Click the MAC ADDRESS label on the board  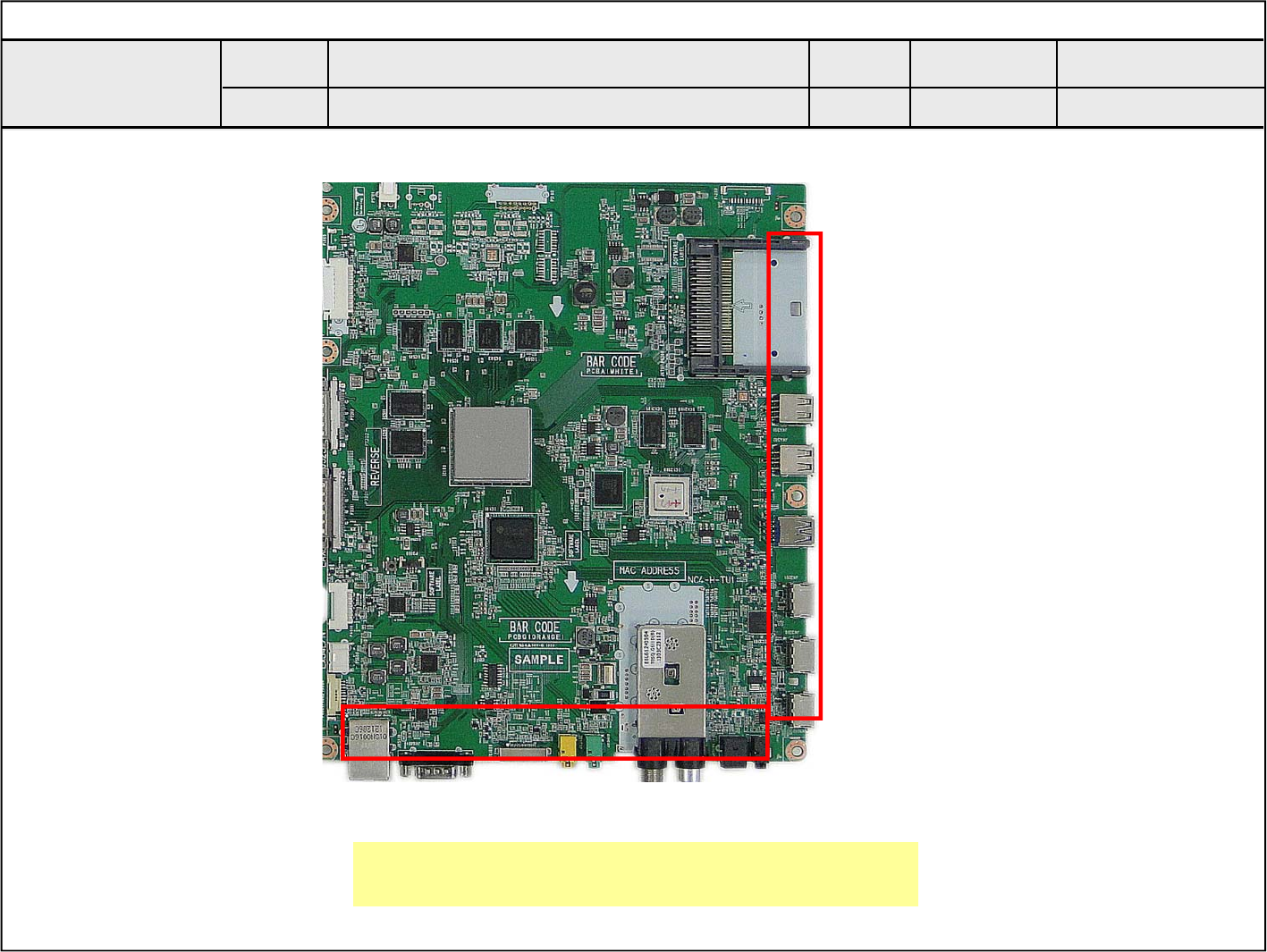[649, 570]
